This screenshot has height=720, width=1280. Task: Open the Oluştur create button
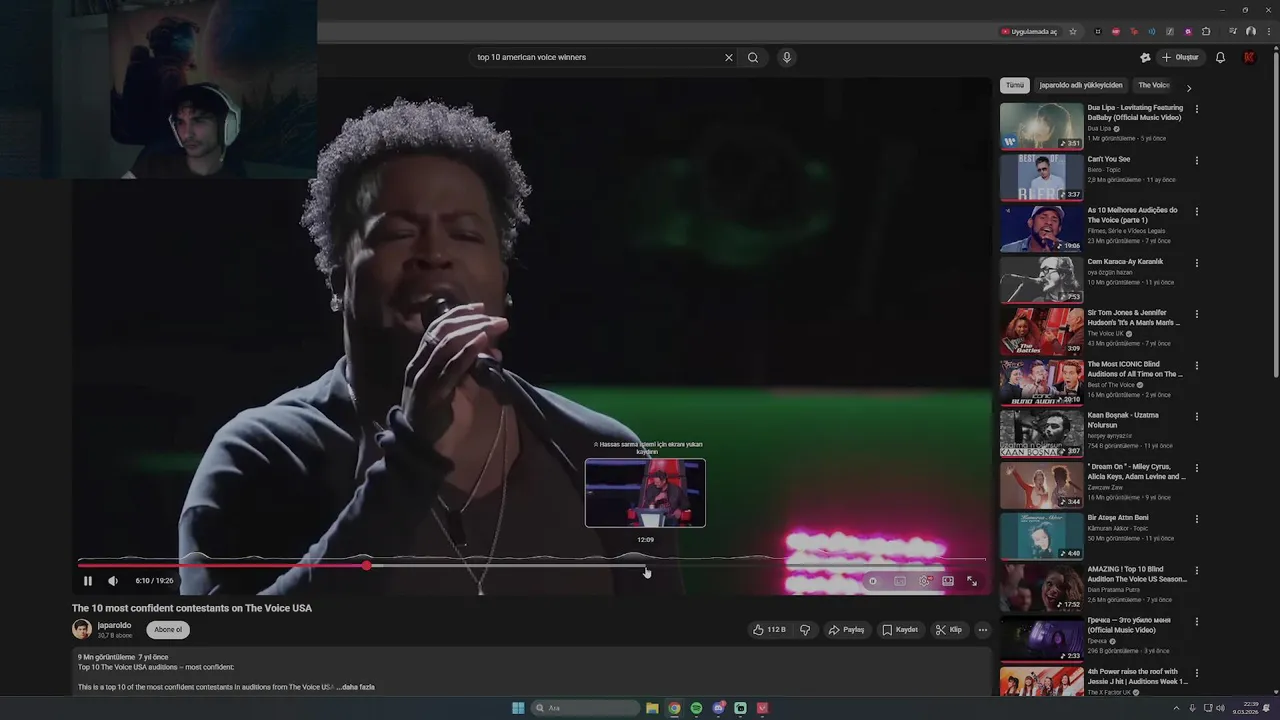coord(1180,57)
